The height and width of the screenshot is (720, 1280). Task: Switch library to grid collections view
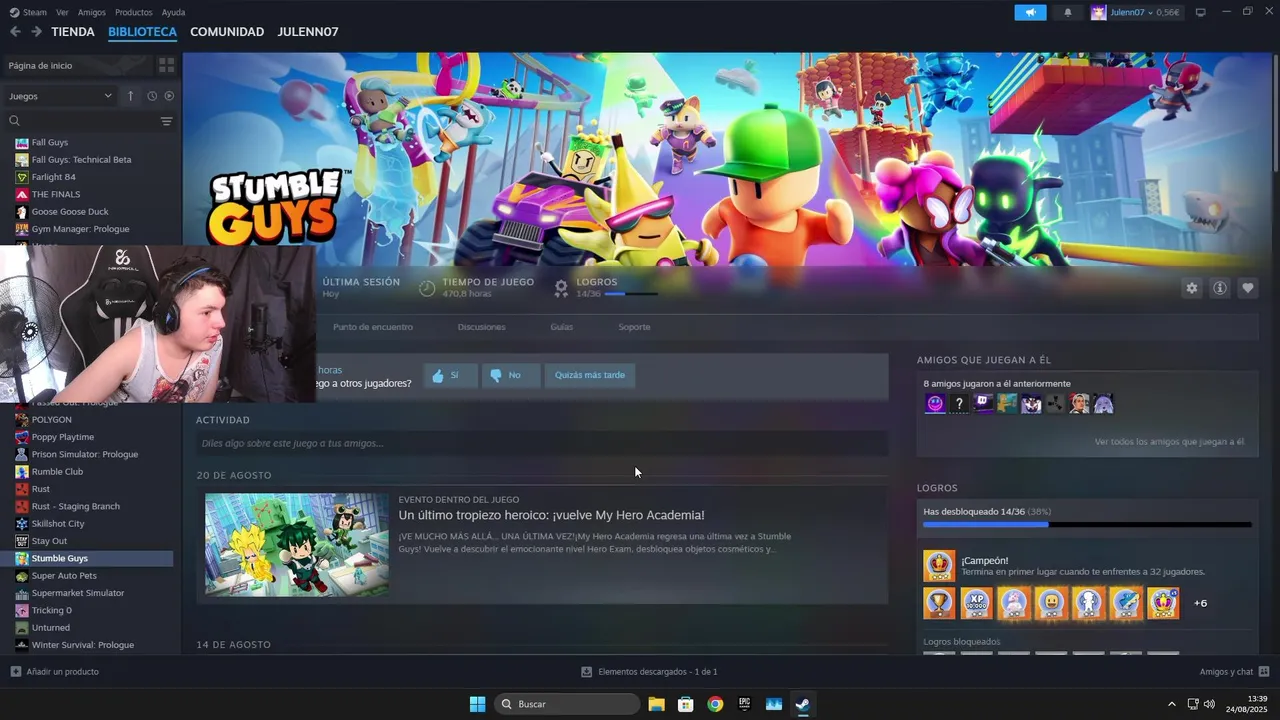(166, 65)
